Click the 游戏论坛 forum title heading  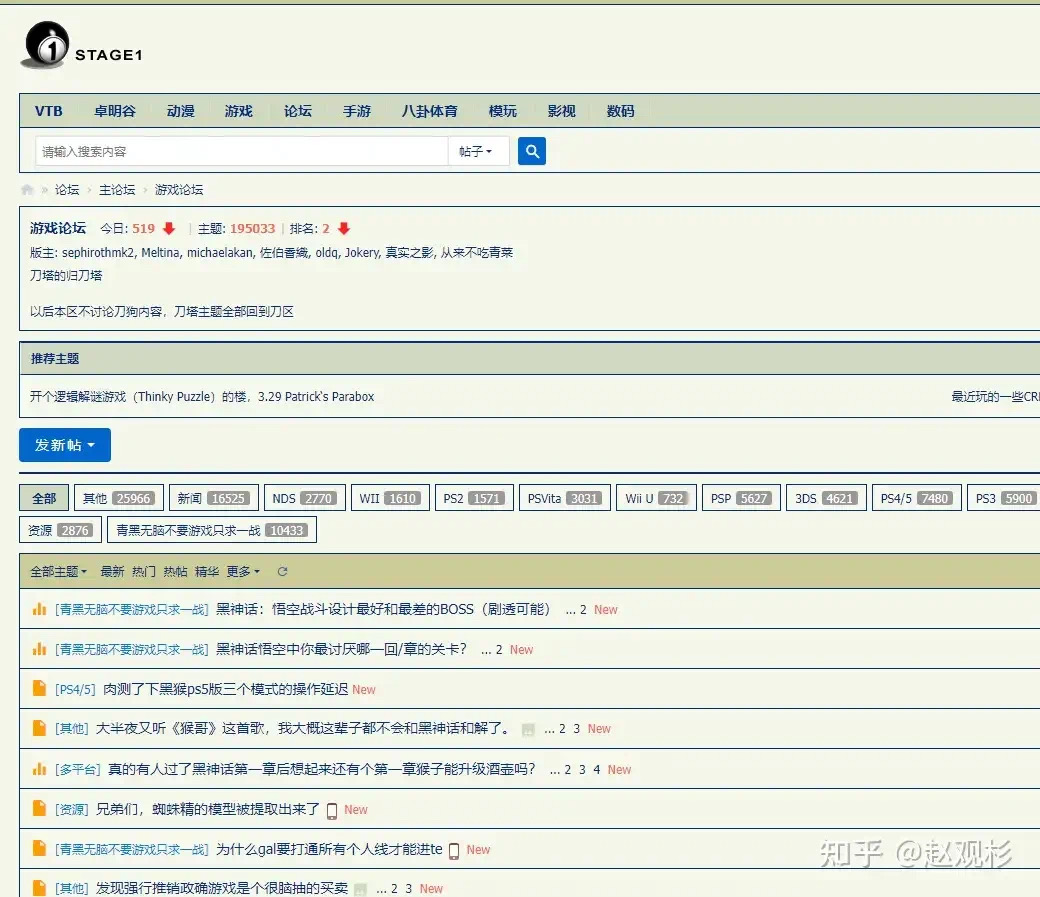coord(58,228)
